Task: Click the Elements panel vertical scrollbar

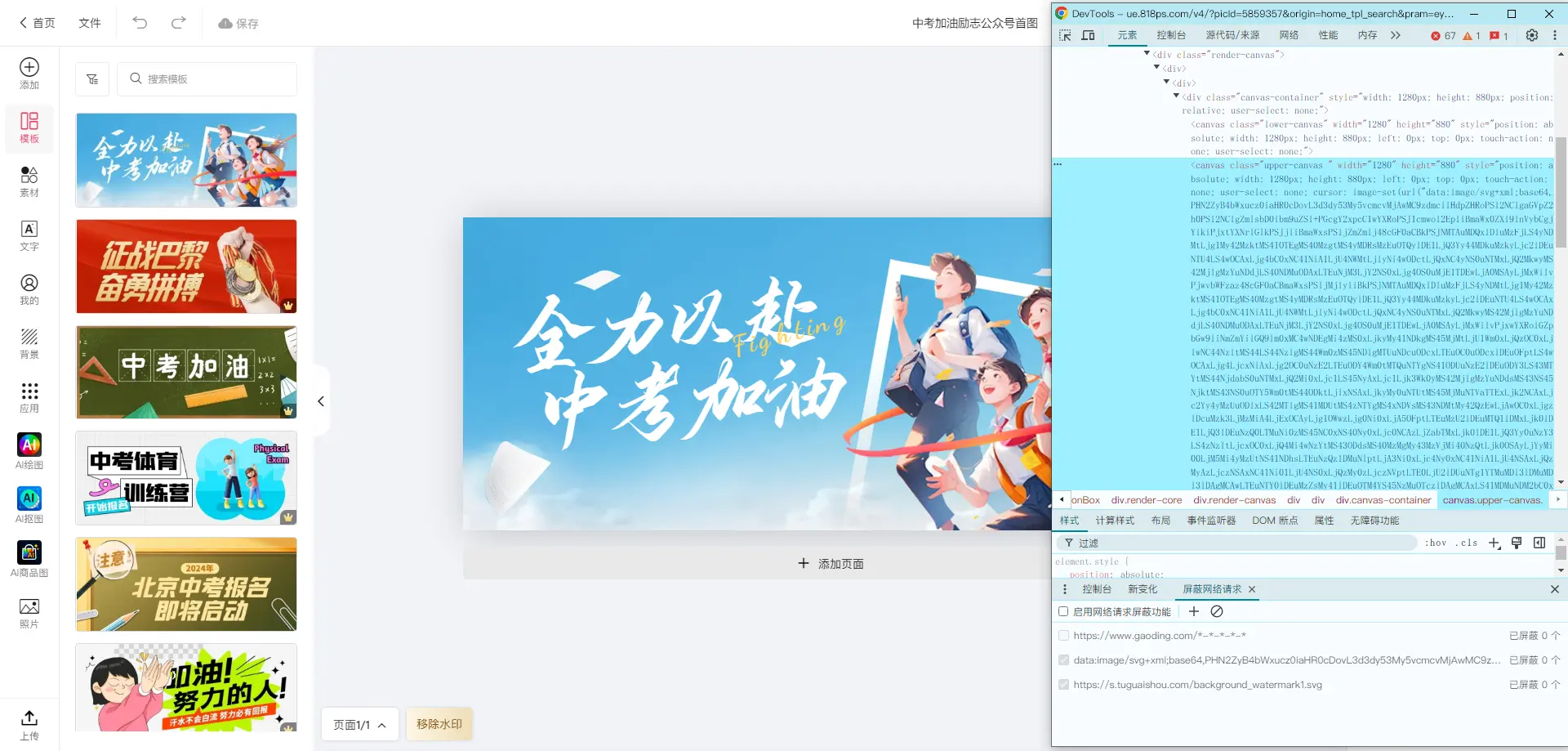Action: (1561, 192)
